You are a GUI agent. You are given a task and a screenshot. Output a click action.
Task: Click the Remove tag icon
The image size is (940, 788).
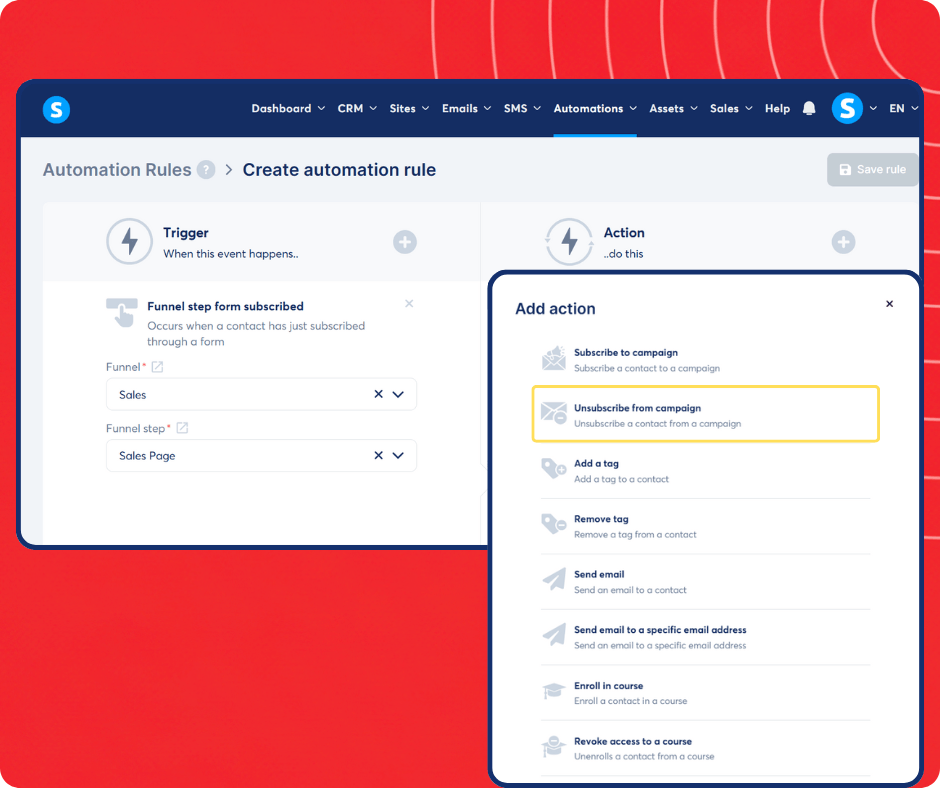tap(553, 524)
